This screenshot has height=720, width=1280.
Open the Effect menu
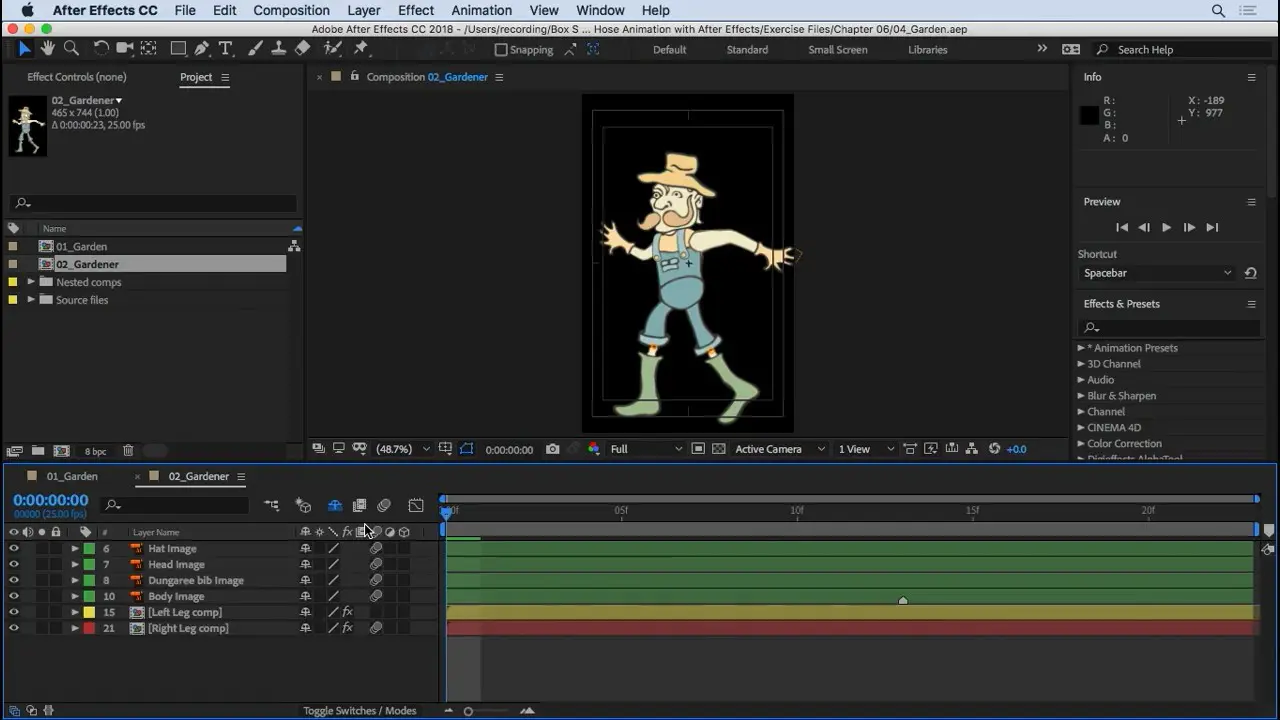click(416, 10)
